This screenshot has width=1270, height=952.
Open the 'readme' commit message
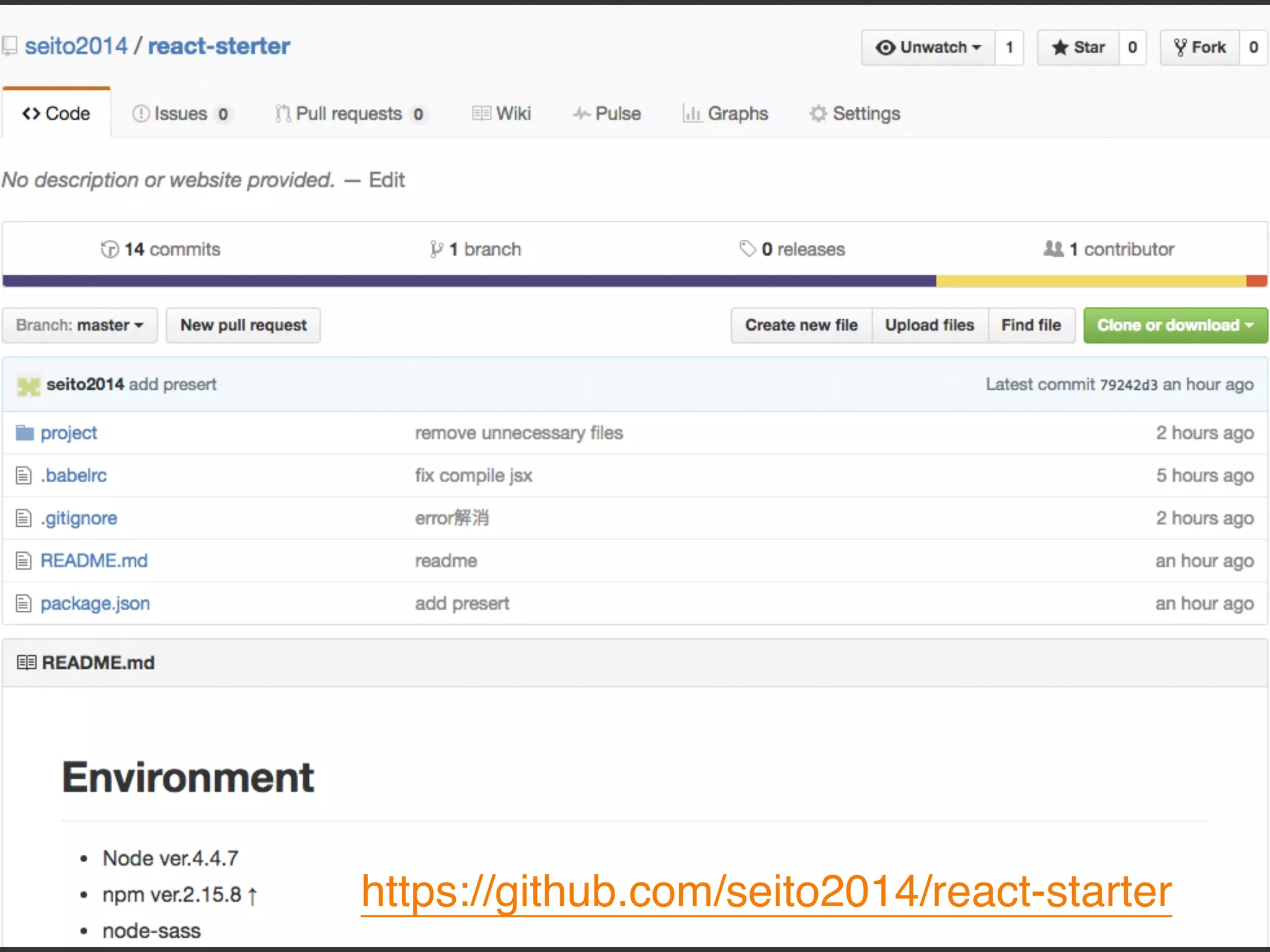(x=446, y=561)
